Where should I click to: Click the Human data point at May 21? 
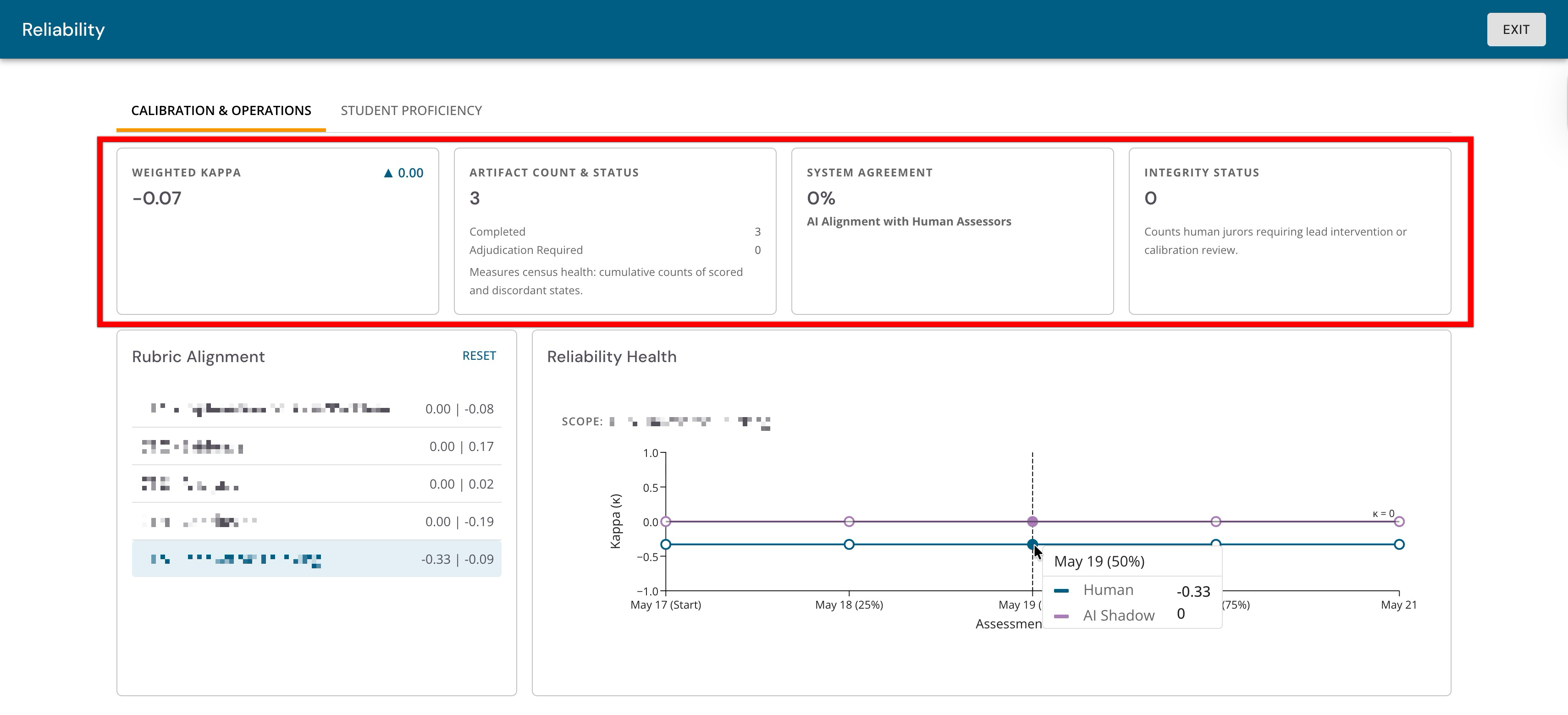click(1399, 544)
